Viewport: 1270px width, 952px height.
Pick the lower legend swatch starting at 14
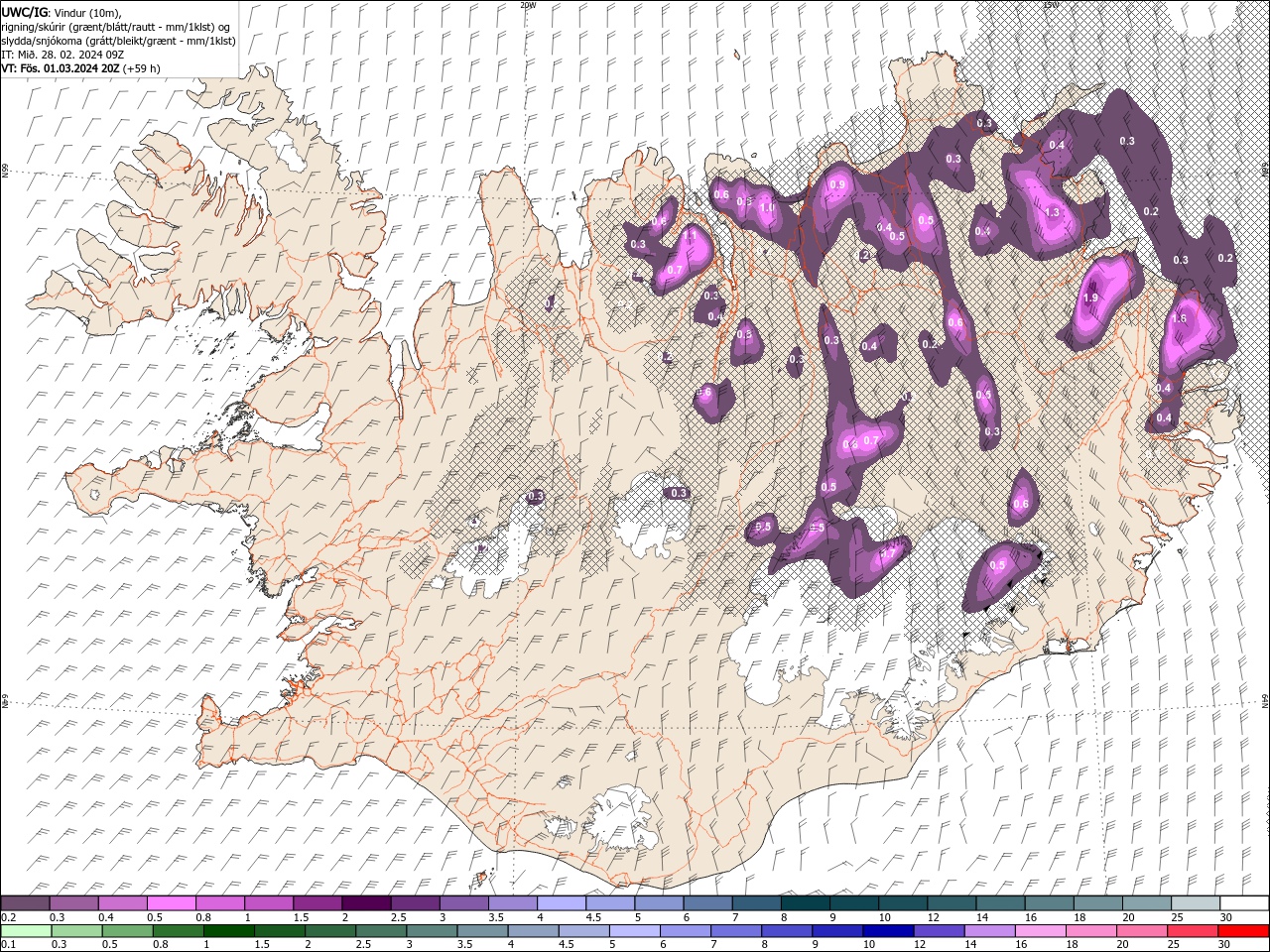pos(988,931)
